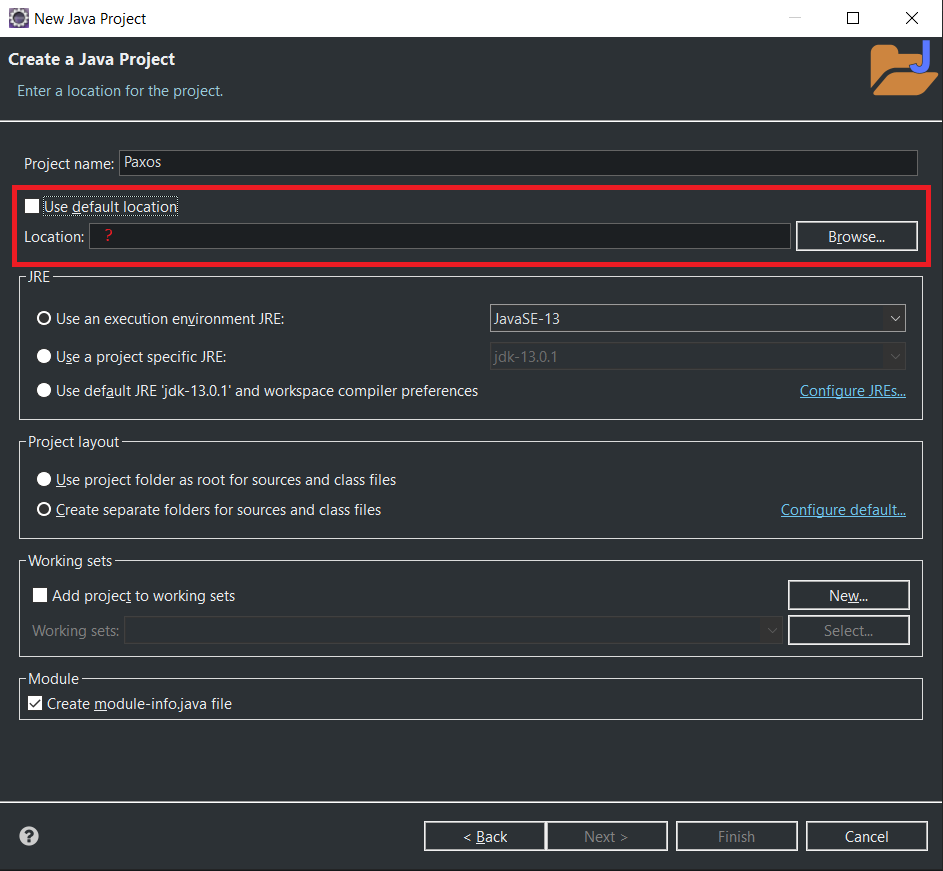This screenshot has height=871, width=943.
Task: Click the Location text field
Action: (440, 236)
